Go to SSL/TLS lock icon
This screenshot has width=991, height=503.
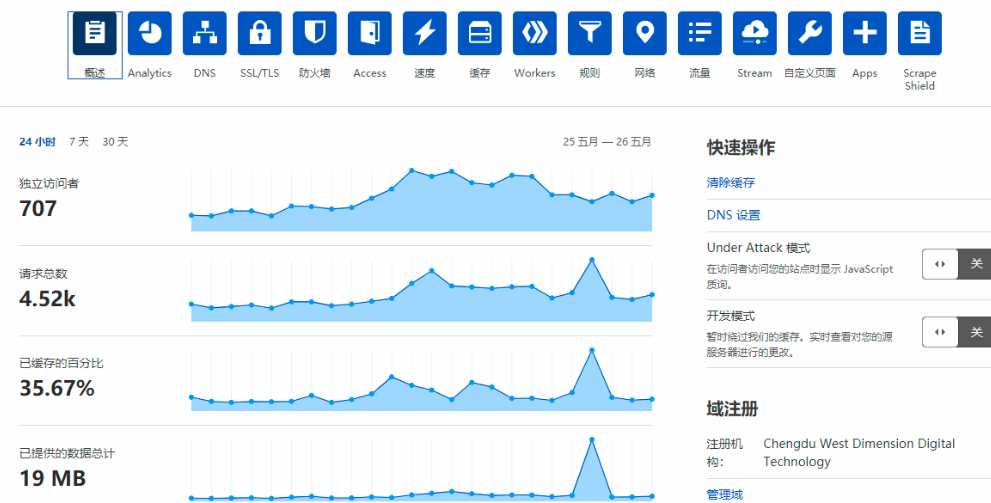click(x=260, y=34)
